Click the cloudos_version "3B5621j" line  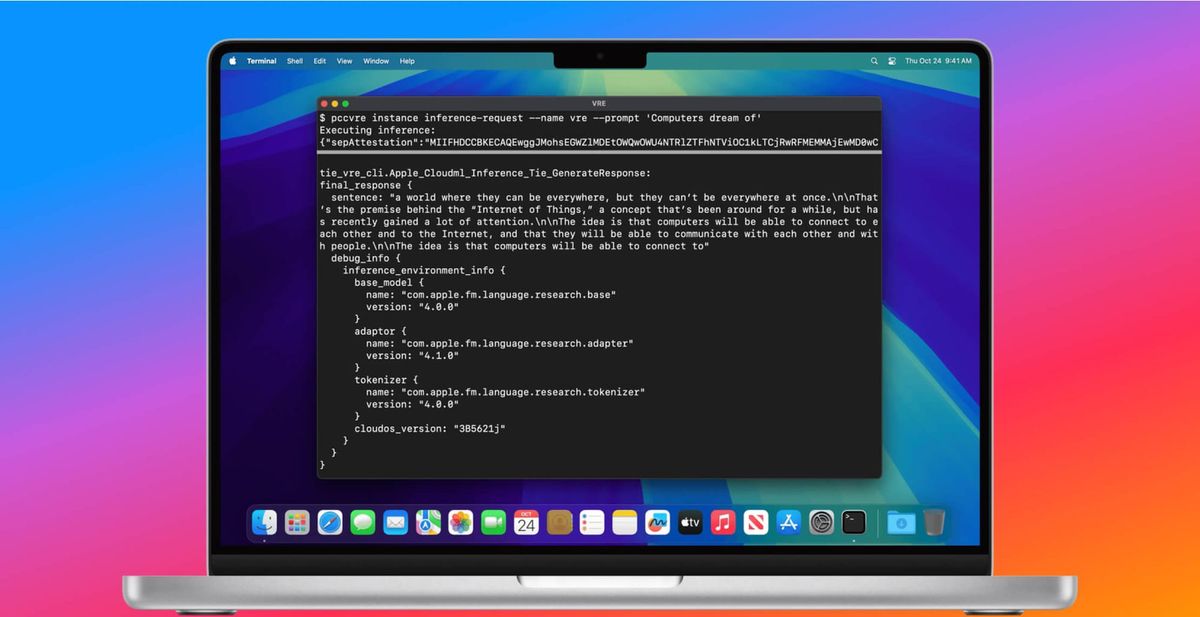point(431,428)
